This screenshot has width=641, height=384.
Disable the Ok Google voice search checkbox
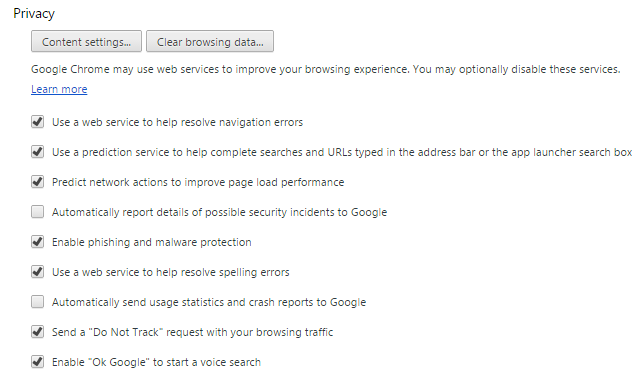(38, 362)
